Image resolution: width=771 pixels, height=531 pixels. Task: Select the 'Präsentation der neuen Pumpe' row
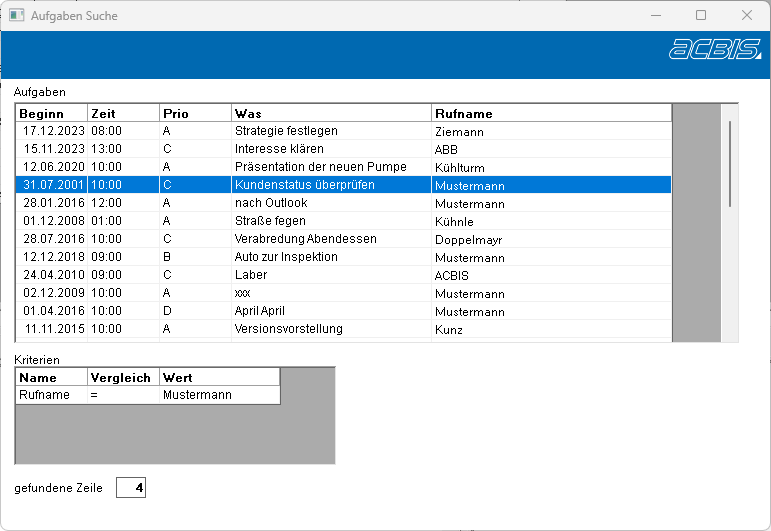(320, 167)
